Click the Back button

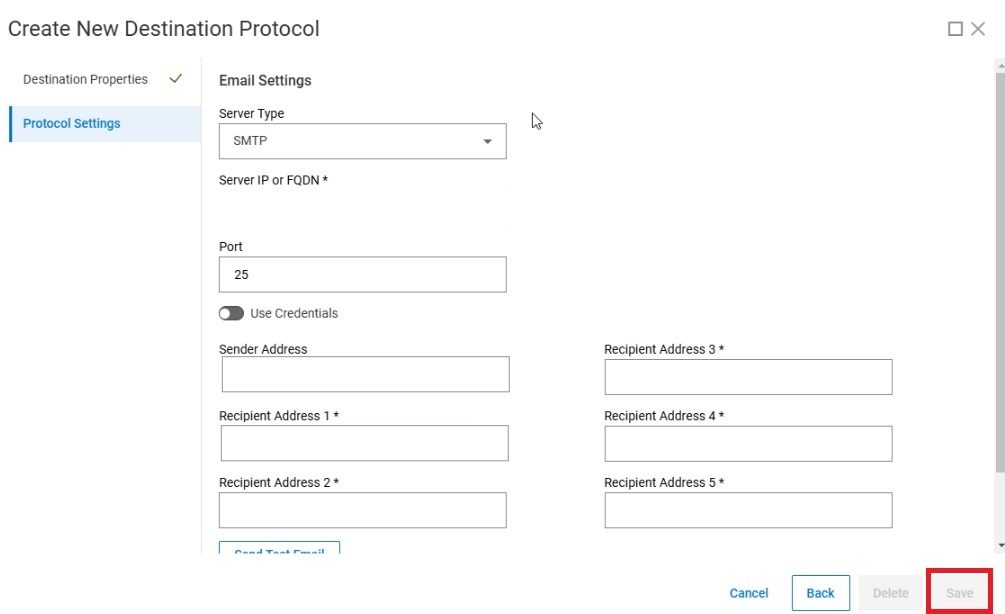820,592
